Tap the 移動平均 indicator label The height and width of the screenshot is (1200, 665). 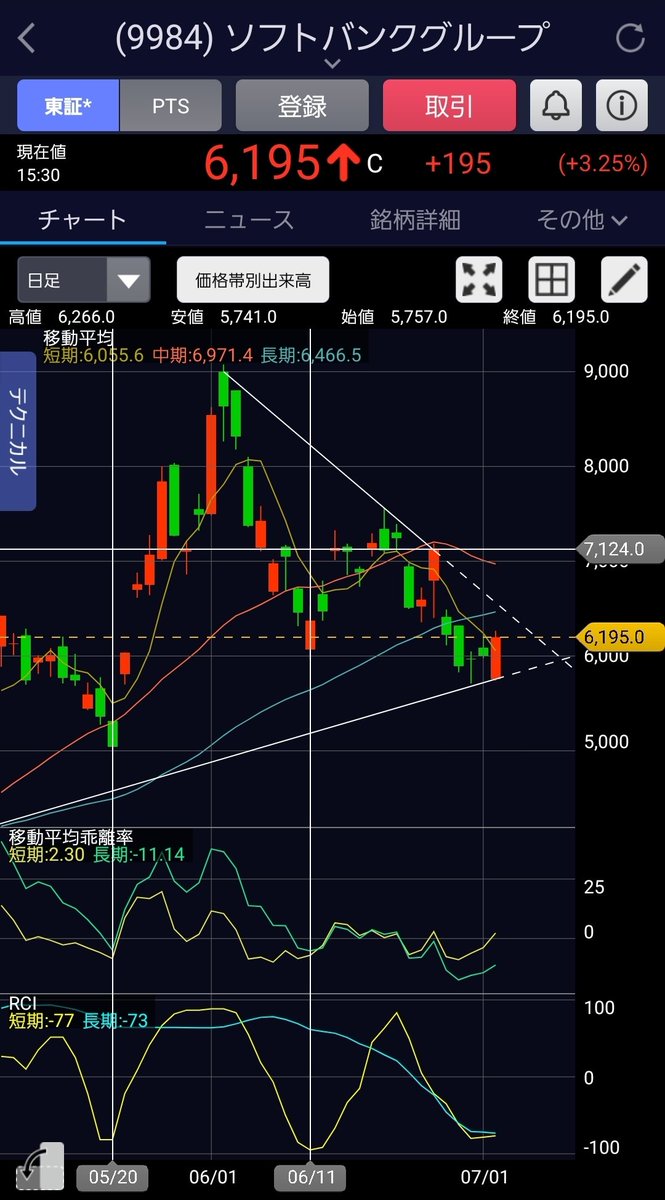(77, 338)
